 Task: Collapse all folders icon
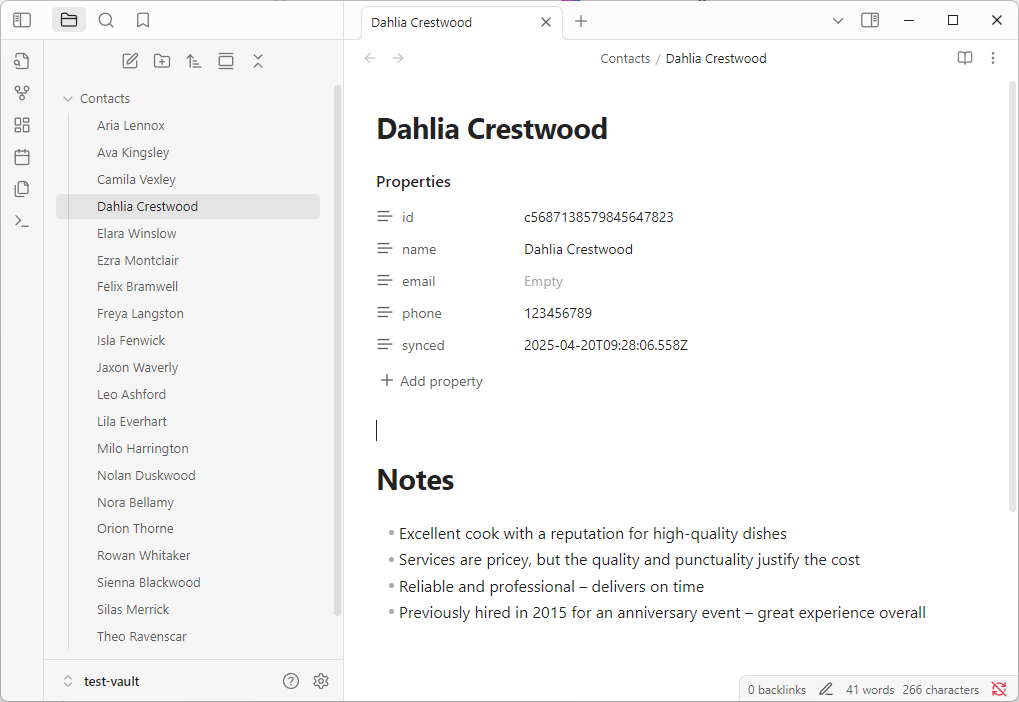point(258,61)
